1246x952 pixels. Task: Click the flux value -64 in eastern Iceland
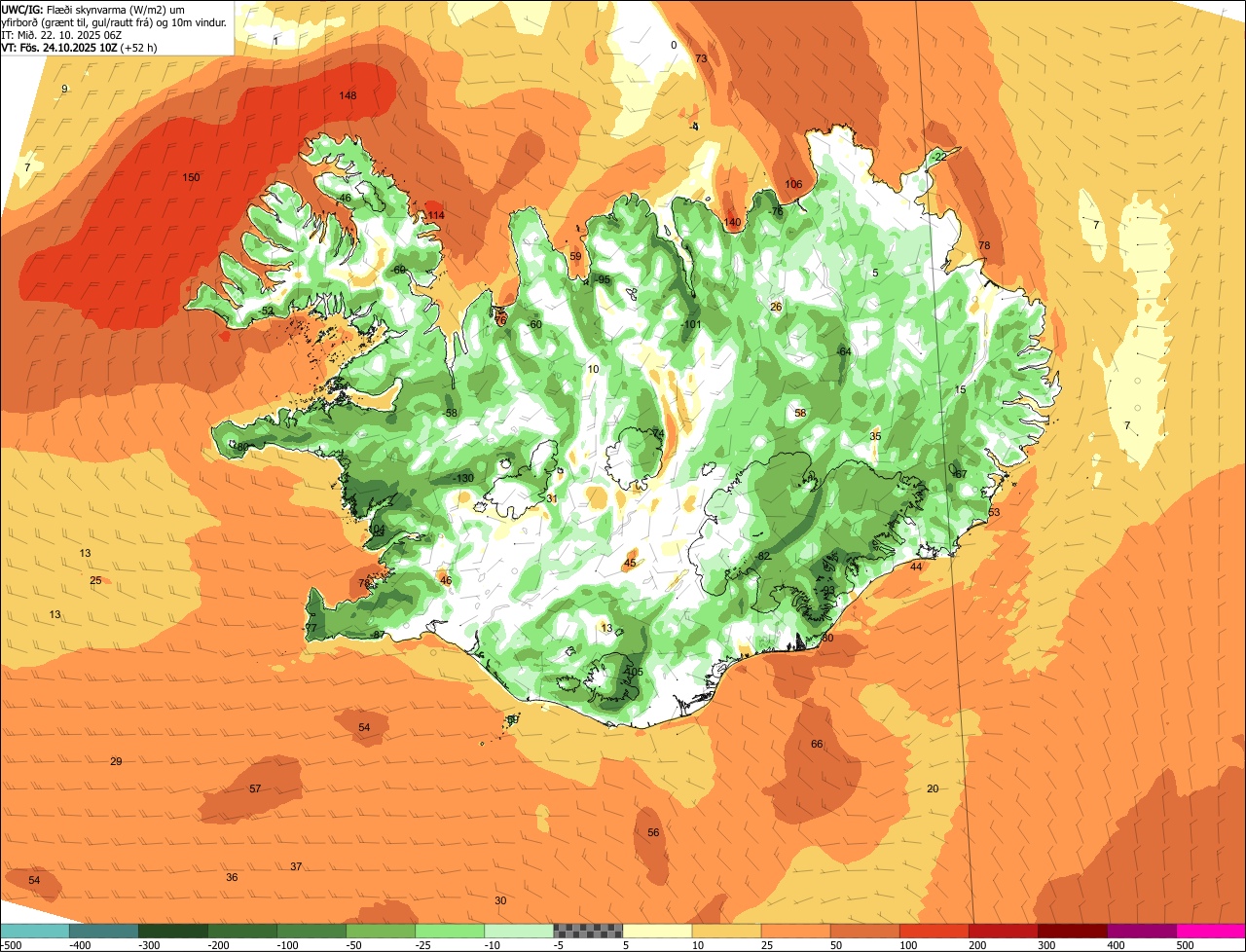pos(844,350)
